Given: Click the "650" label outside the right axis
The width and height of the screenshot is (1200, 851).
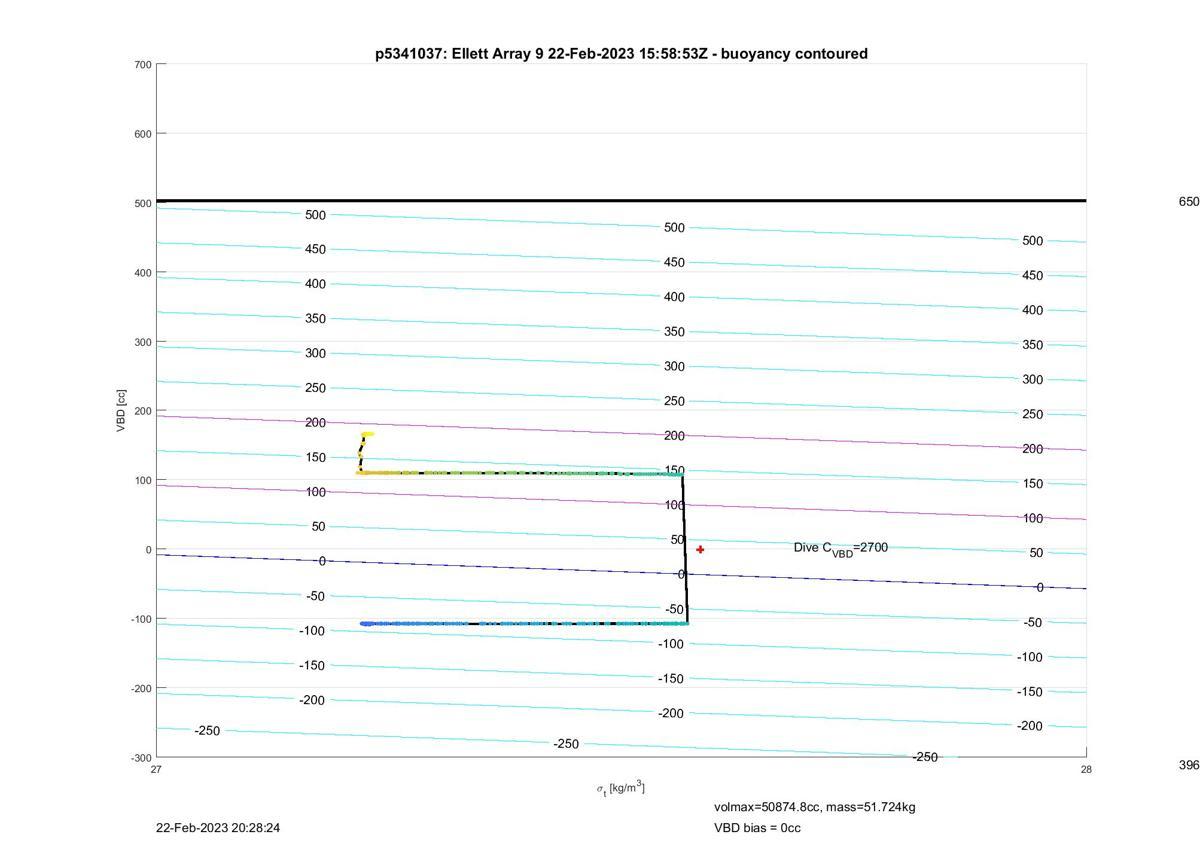Looking at the screenshot, I should click(1188, 202).
